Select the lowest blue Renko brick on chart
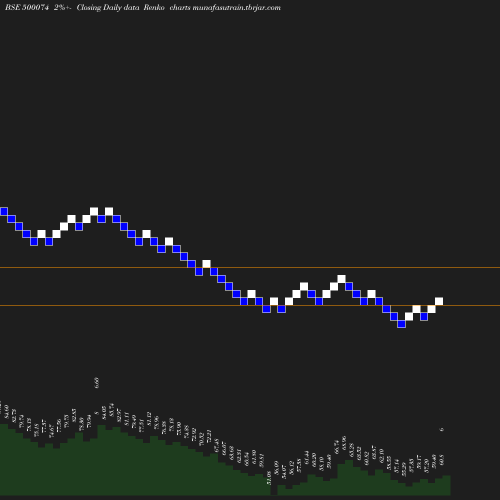This screenshot has height=500, width=500. (x=402, y=324)
